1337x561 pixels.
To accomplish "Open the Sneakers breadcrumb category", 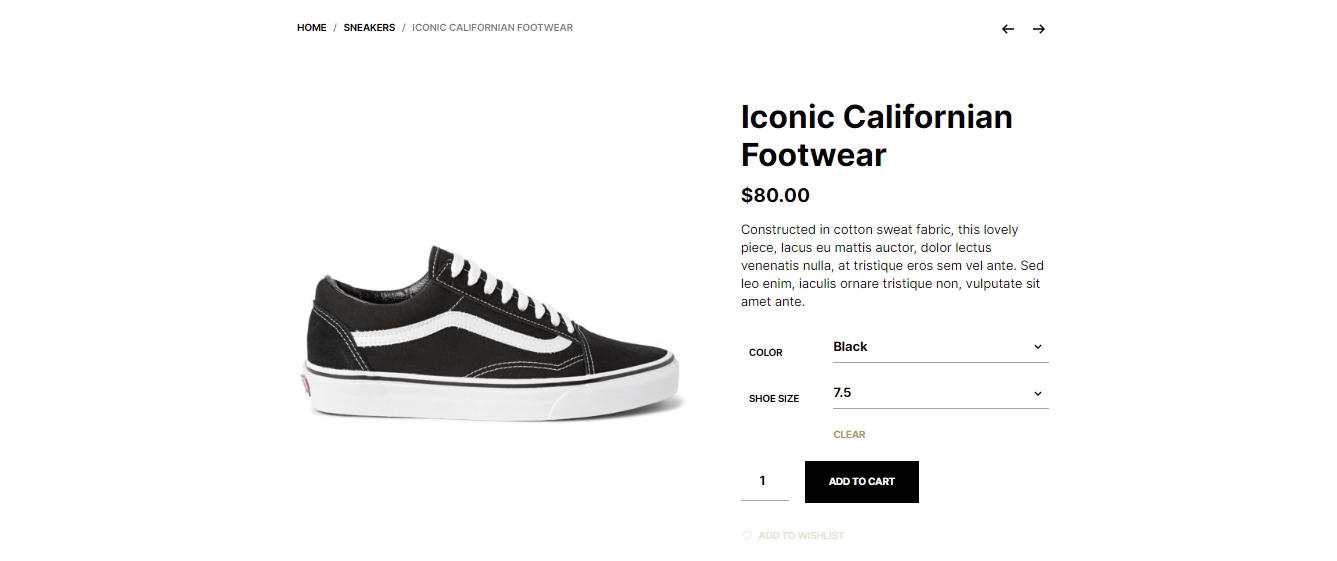I will (369, 28).
